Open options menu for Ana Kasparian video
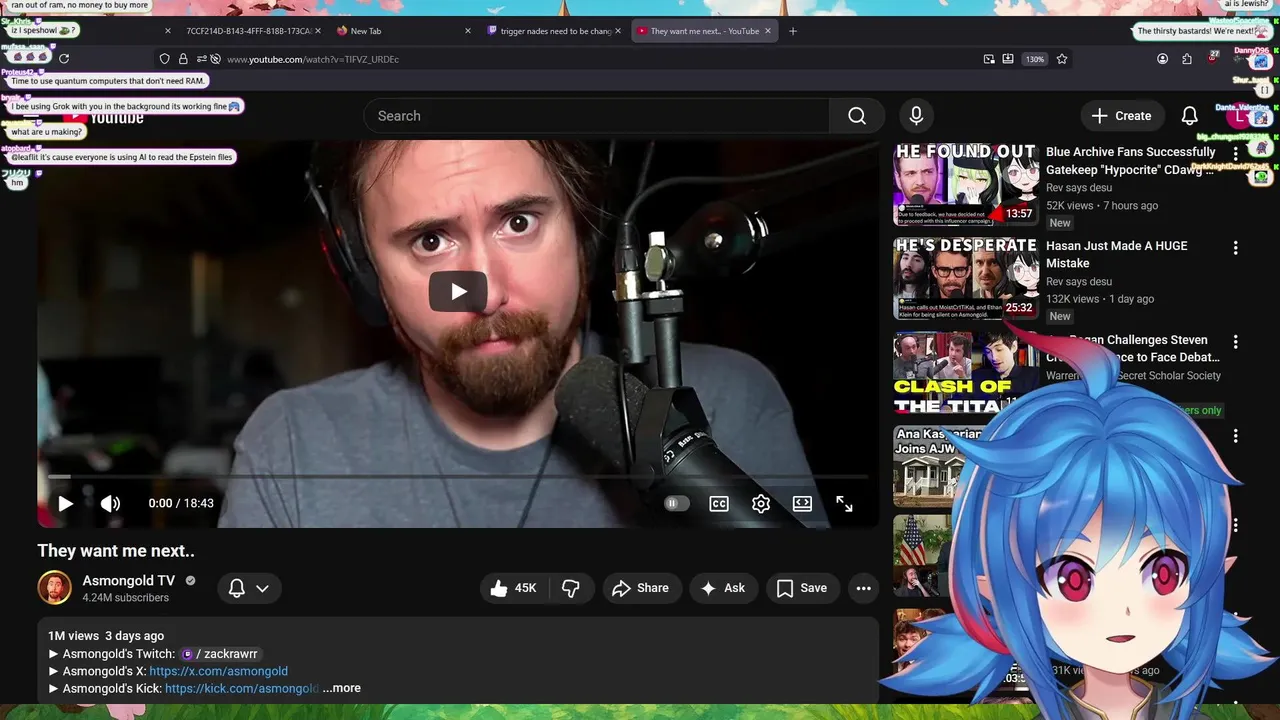1280x720 pixels. pyautogui.click(x=1236, y=436)
